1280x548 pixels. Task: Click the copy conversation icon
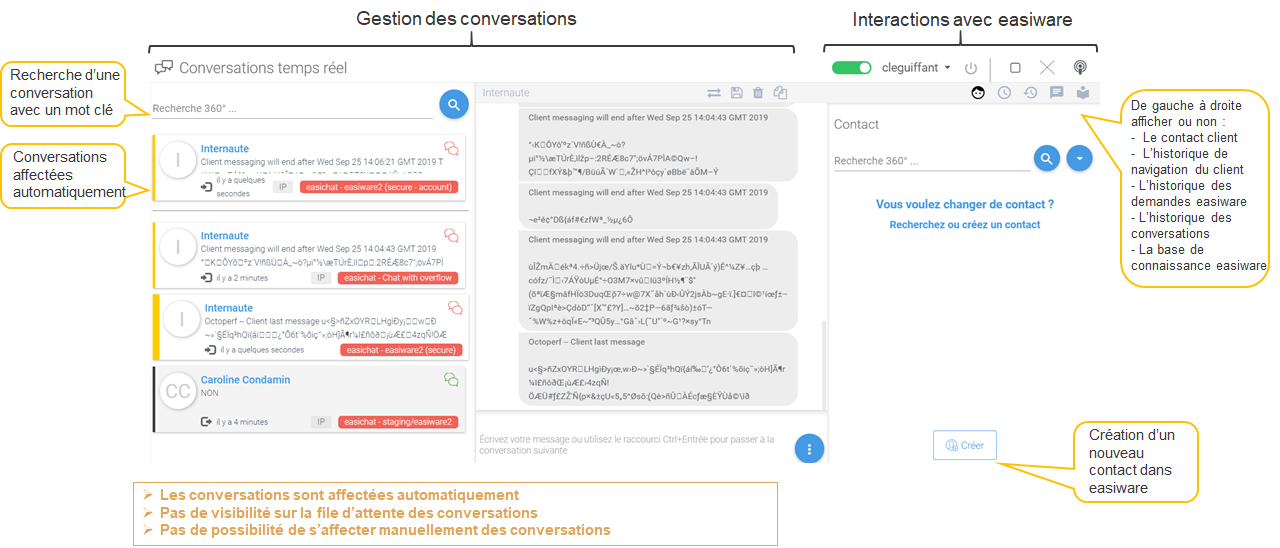[780, 93]
